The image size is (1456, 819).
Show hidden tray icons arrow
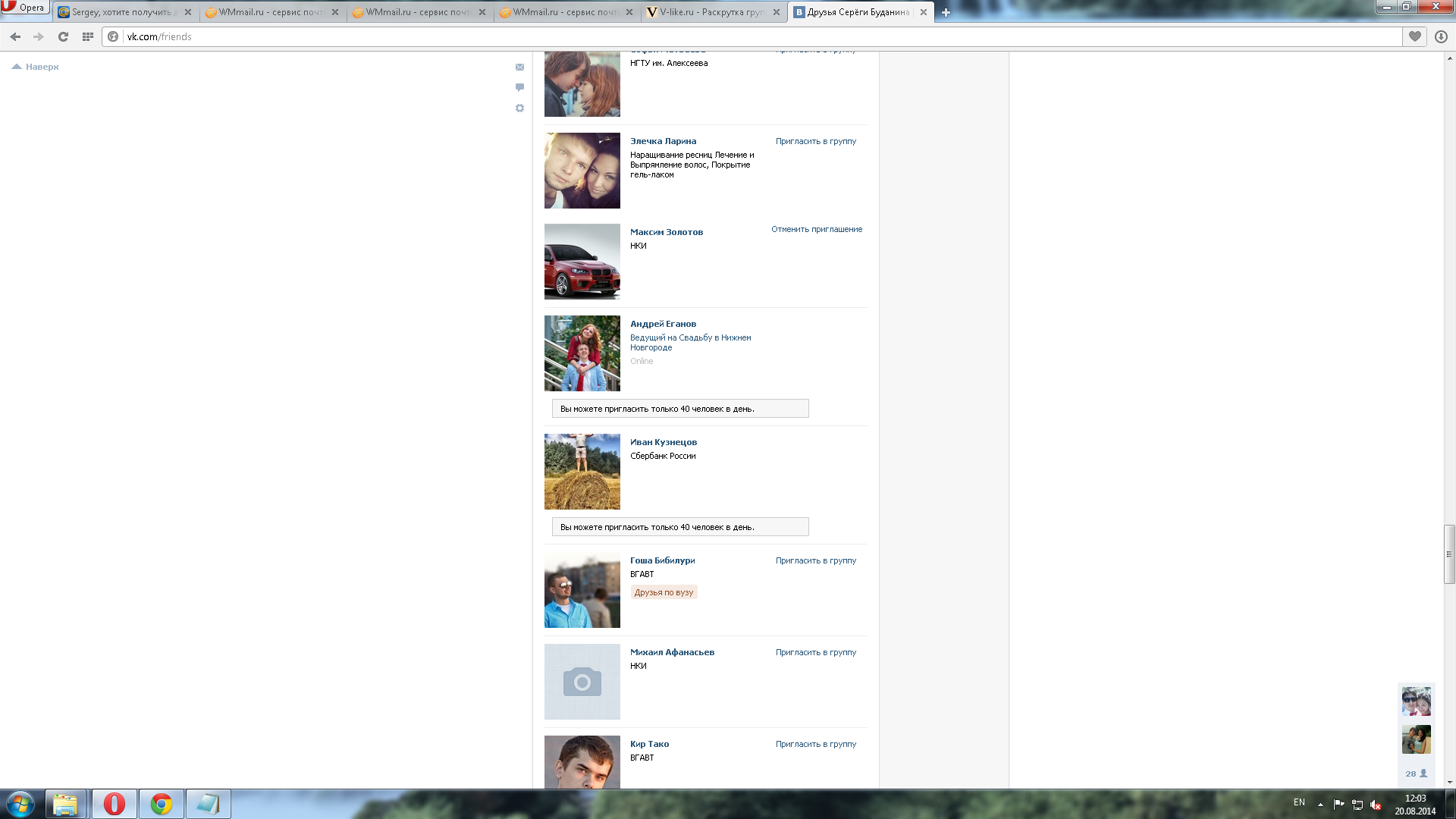pos(1320,805)
